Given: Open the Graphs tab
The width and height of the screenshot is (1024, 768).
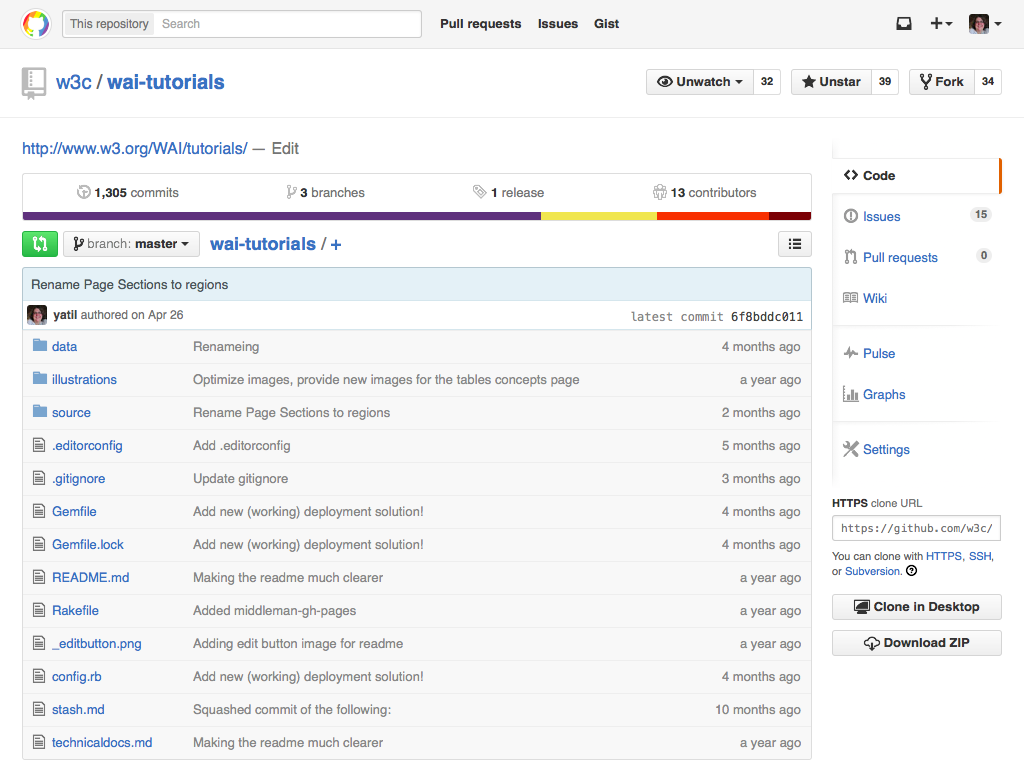Looking at the screenshot, I should click(874, 394).
